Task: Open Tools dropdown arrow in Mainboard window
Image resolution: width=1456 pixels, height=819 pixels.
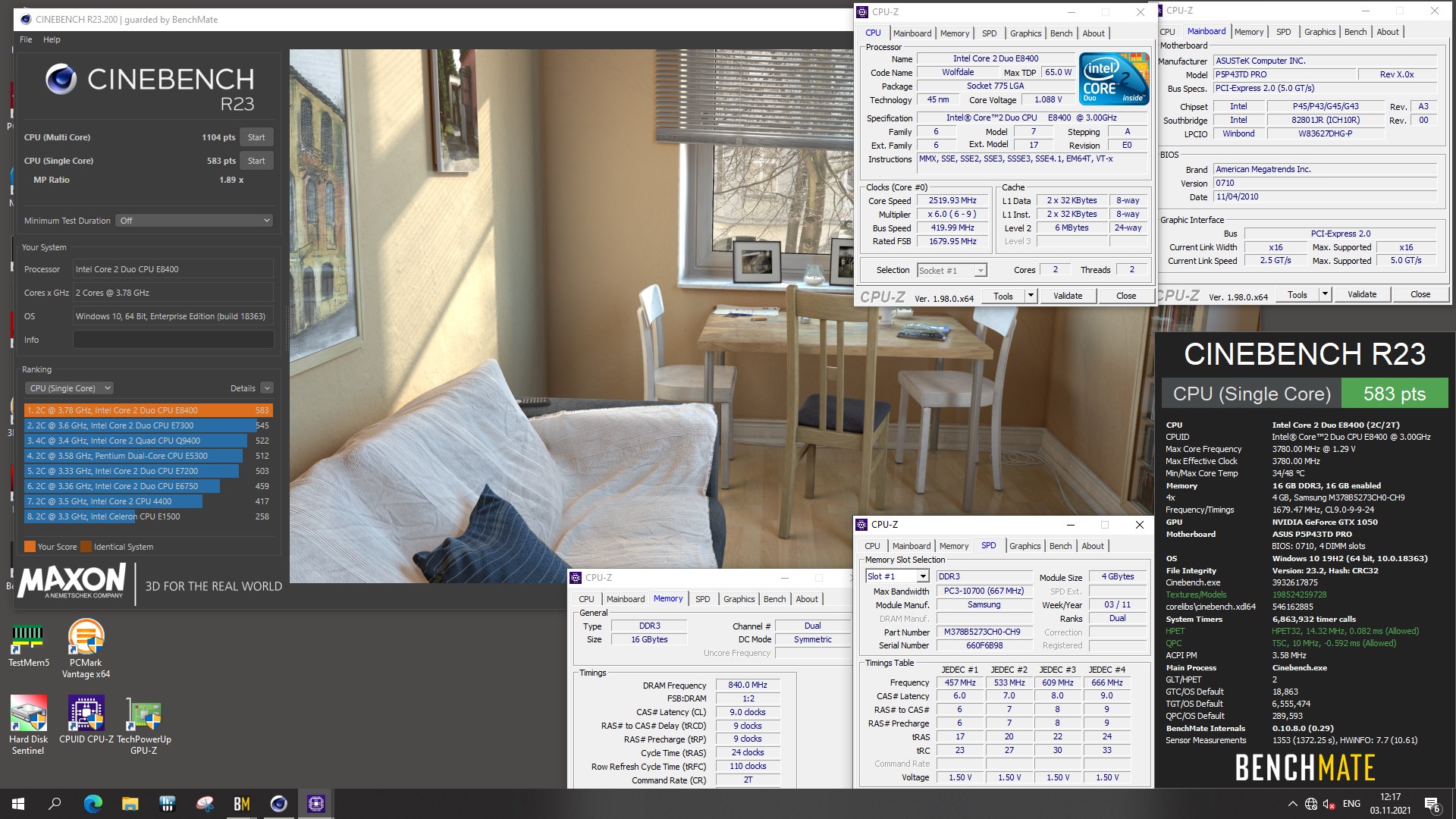Action: click(1325, 294)
